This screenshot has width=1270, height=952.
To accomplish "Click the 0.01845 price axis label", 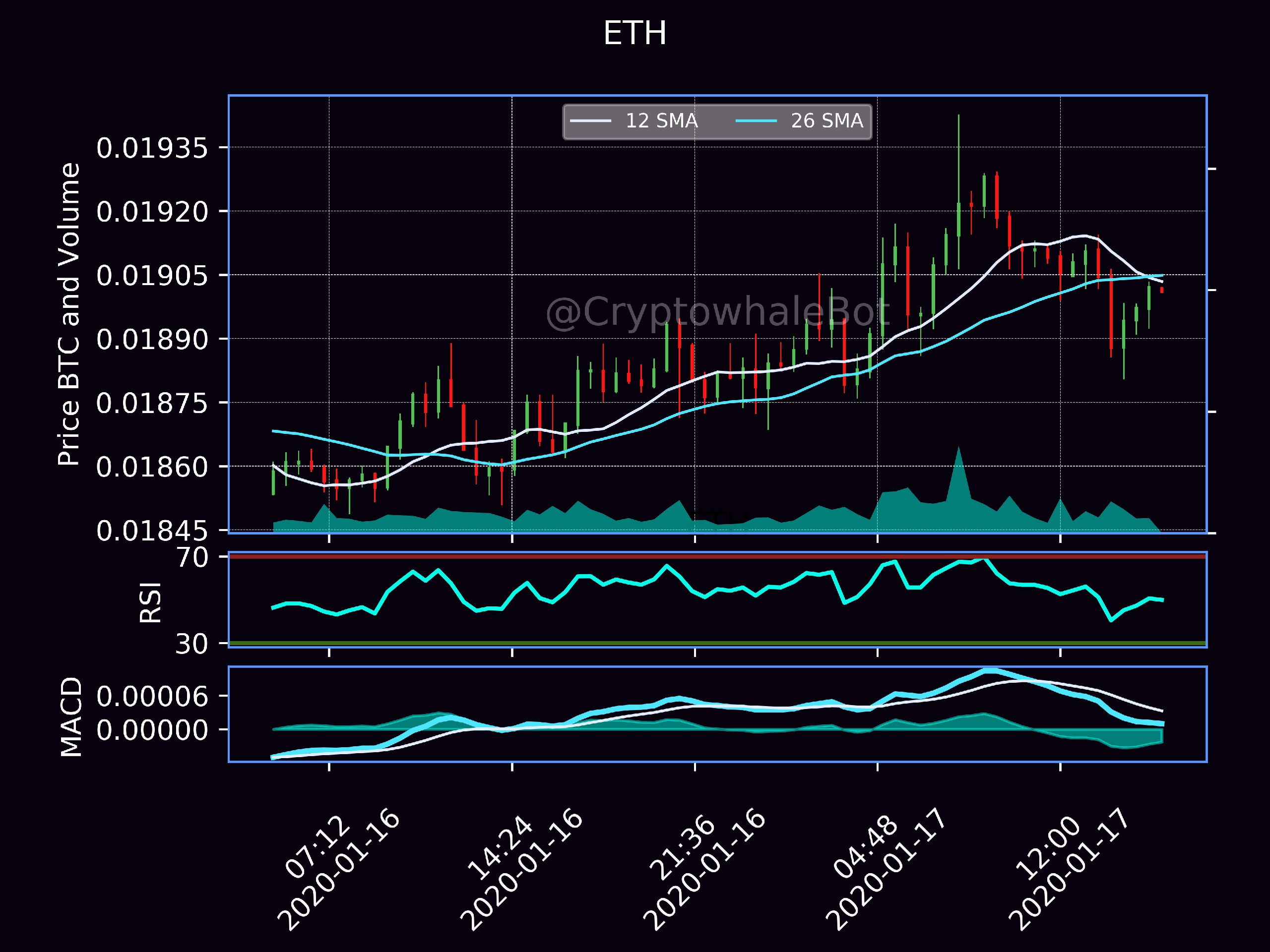I will [152, 530].
